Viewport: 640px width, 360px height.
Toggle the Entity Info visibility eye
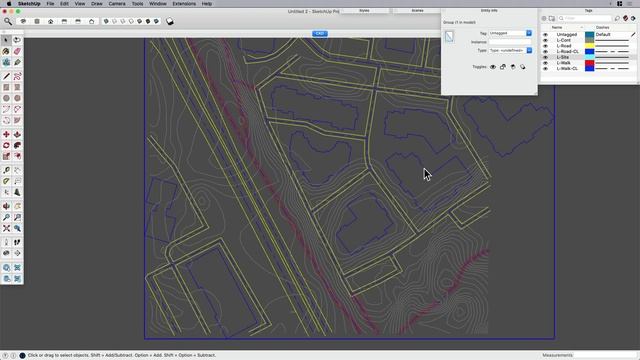493,67
